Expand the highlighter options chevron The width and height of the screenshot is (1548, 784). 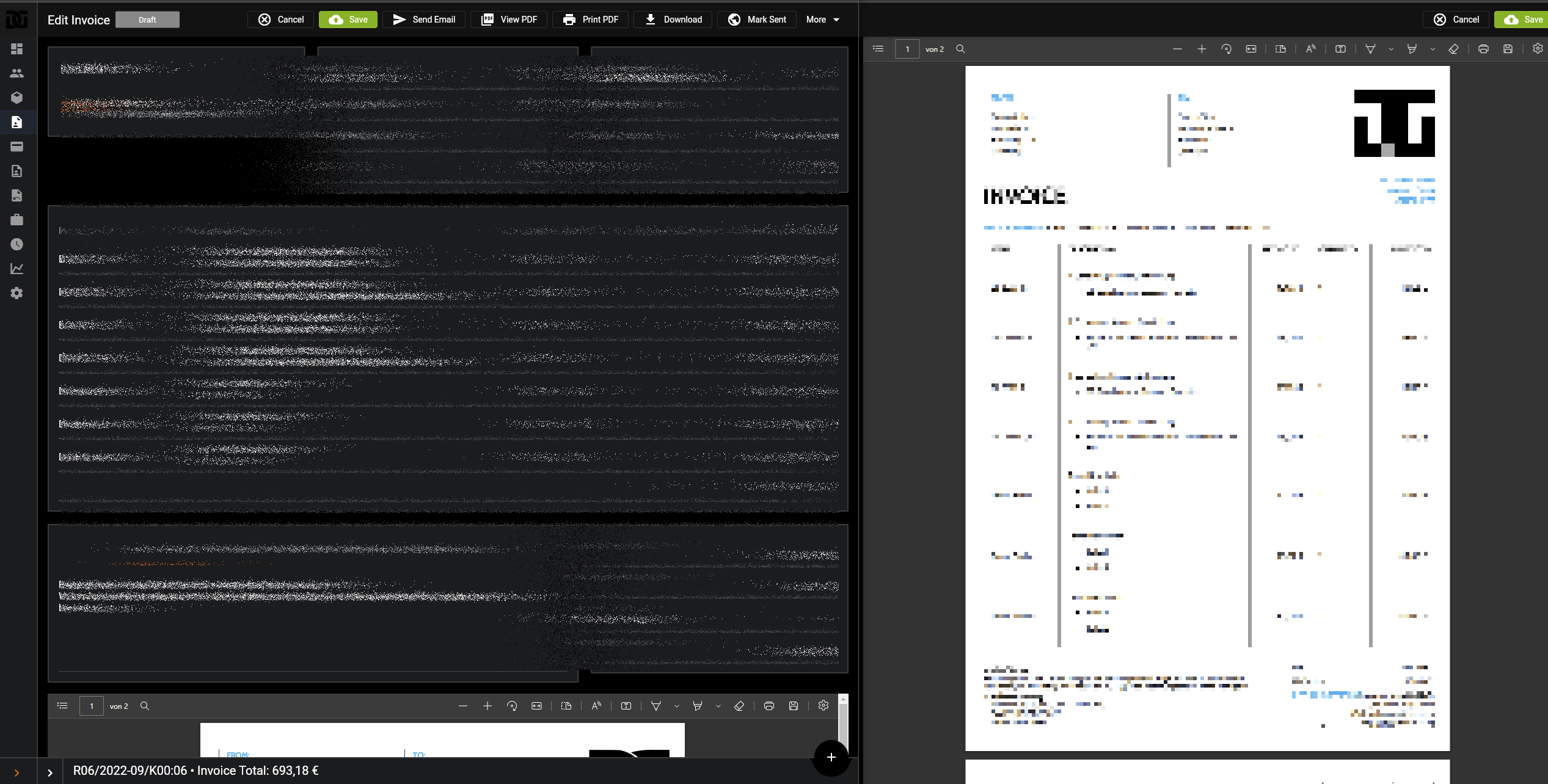coord(1433,49)
